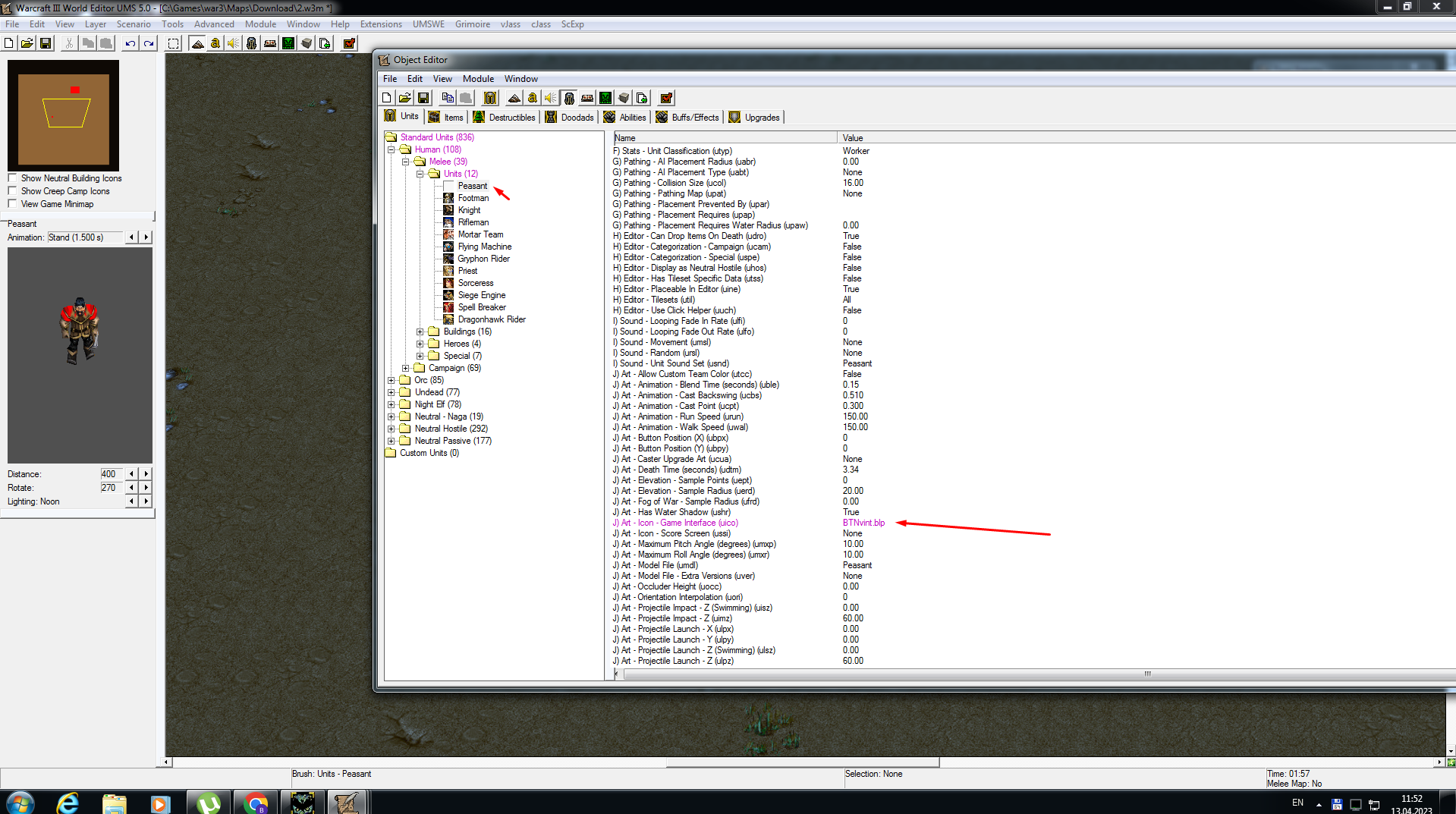Click the Distance value field

click(111, 474)
